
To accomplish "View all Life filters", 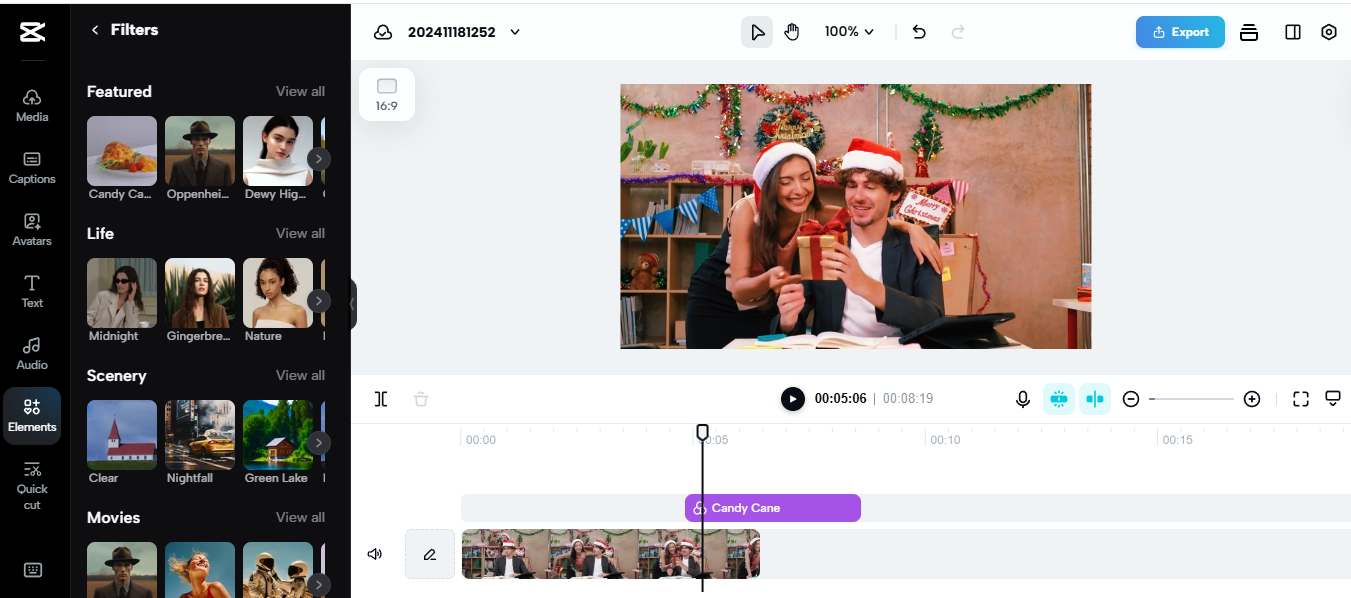I will (x=300, y=233).
